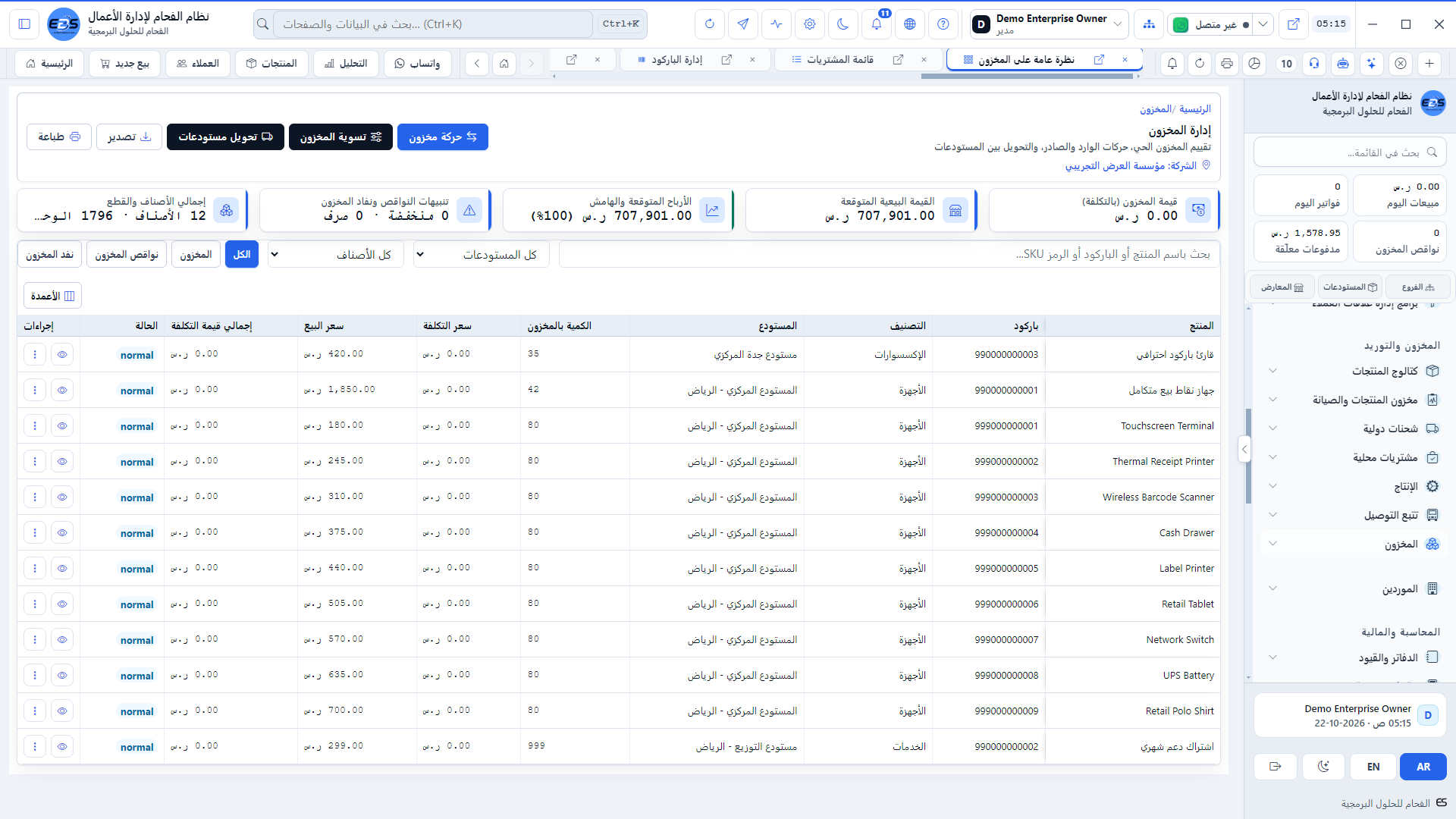Click the printer icon in tab toolbar
The image size is (1456, 819).
coord(1226,64)
